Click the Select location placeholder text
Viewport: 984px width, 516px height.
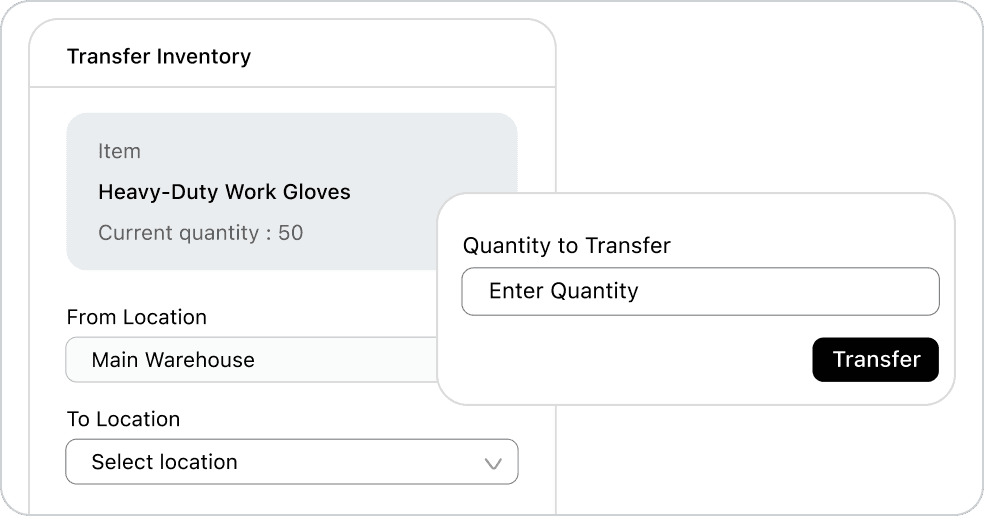click(x=164, y=462)
